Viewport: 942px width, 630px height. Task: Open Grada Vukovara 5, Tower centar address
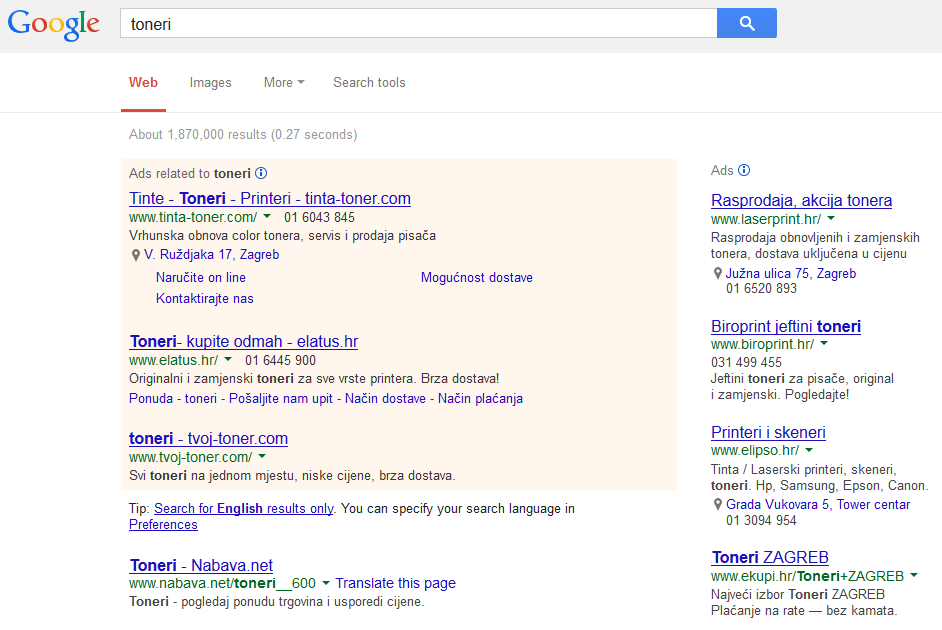[x=818, y=504]
